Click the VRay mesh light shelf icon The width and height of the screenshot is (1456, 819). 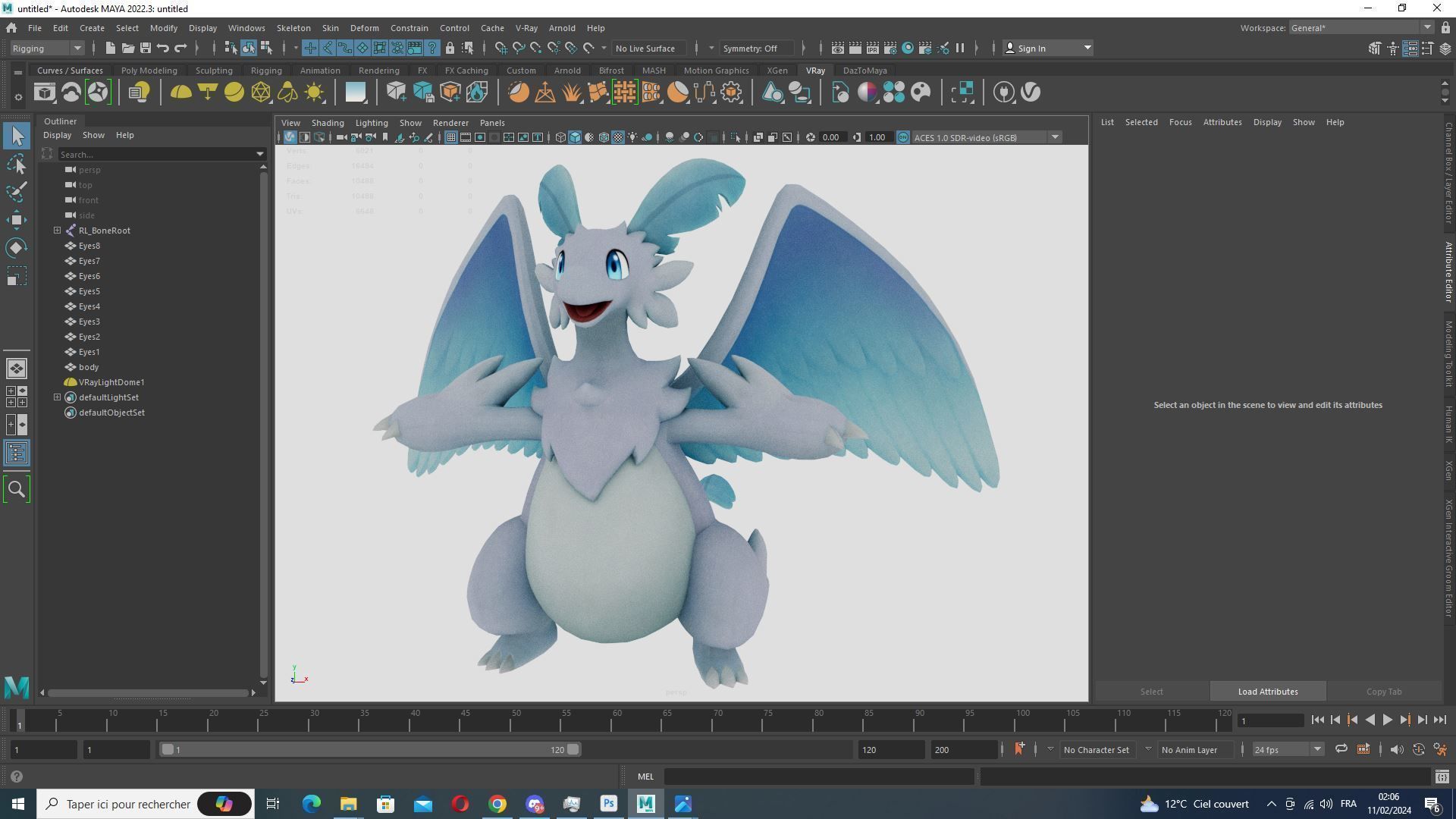point(261,93)
